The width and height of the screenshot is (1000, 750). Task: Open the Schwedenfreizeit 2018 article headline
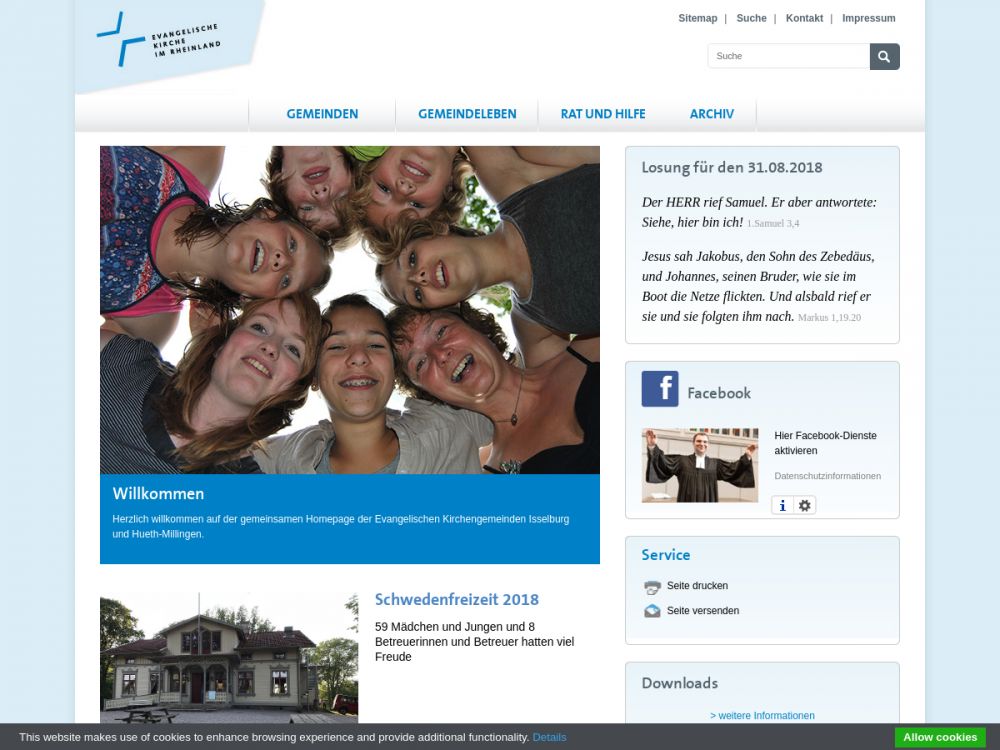point(456,600)
